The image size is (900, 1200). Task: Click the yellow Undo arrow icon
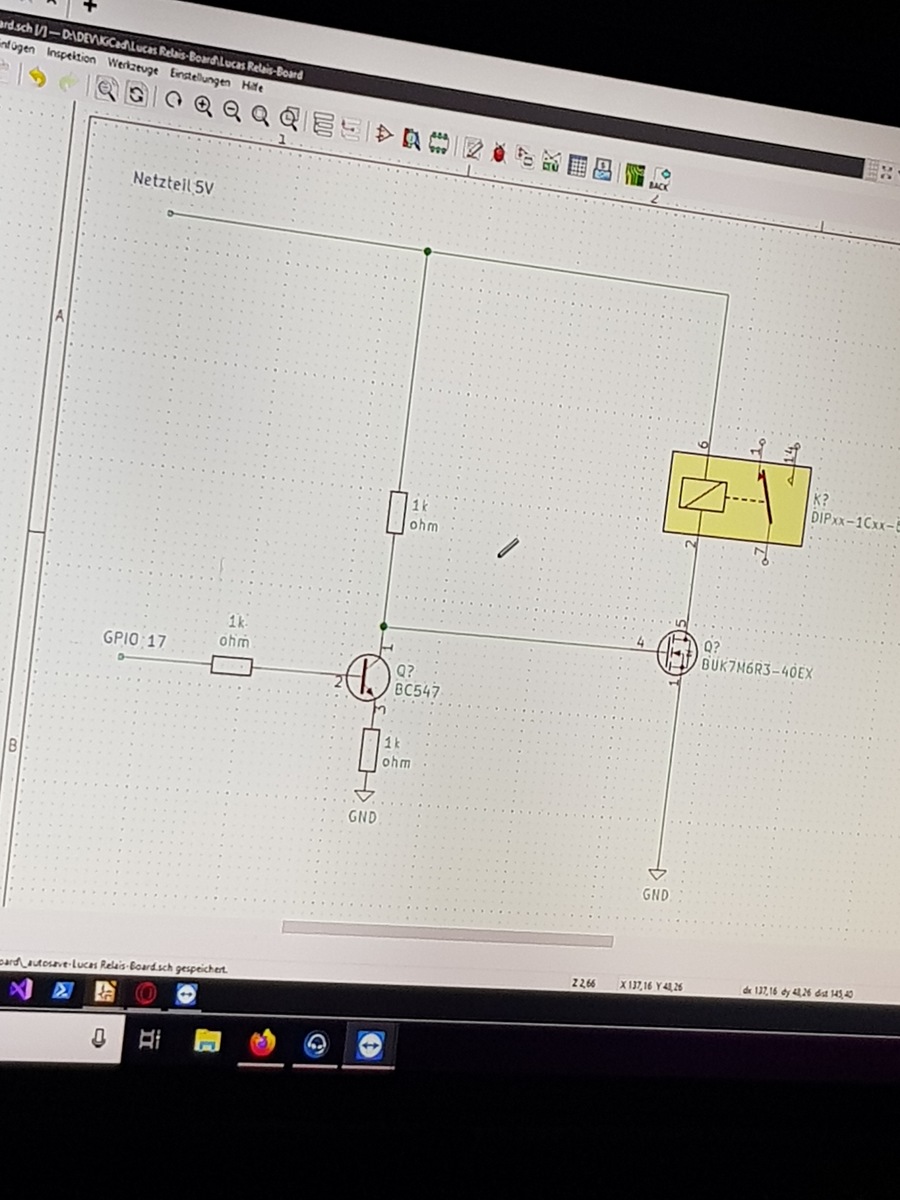point(37,78)
